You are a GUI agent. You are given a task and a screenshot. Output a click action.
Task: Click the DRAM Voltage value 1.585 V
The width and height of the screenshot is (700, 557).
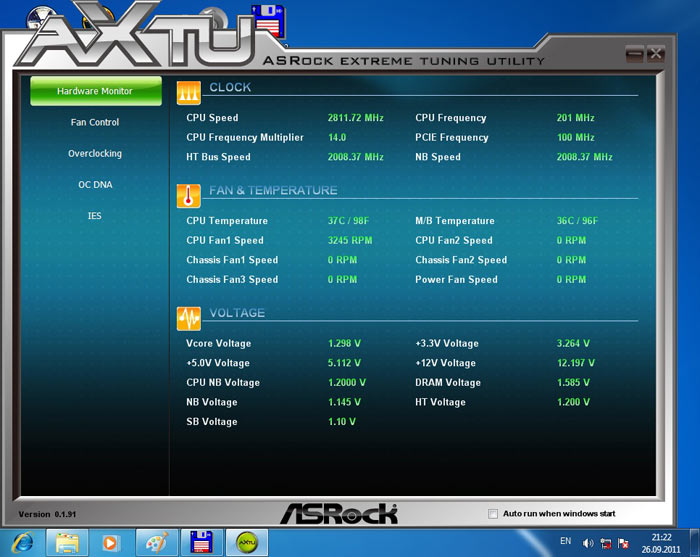573,382
